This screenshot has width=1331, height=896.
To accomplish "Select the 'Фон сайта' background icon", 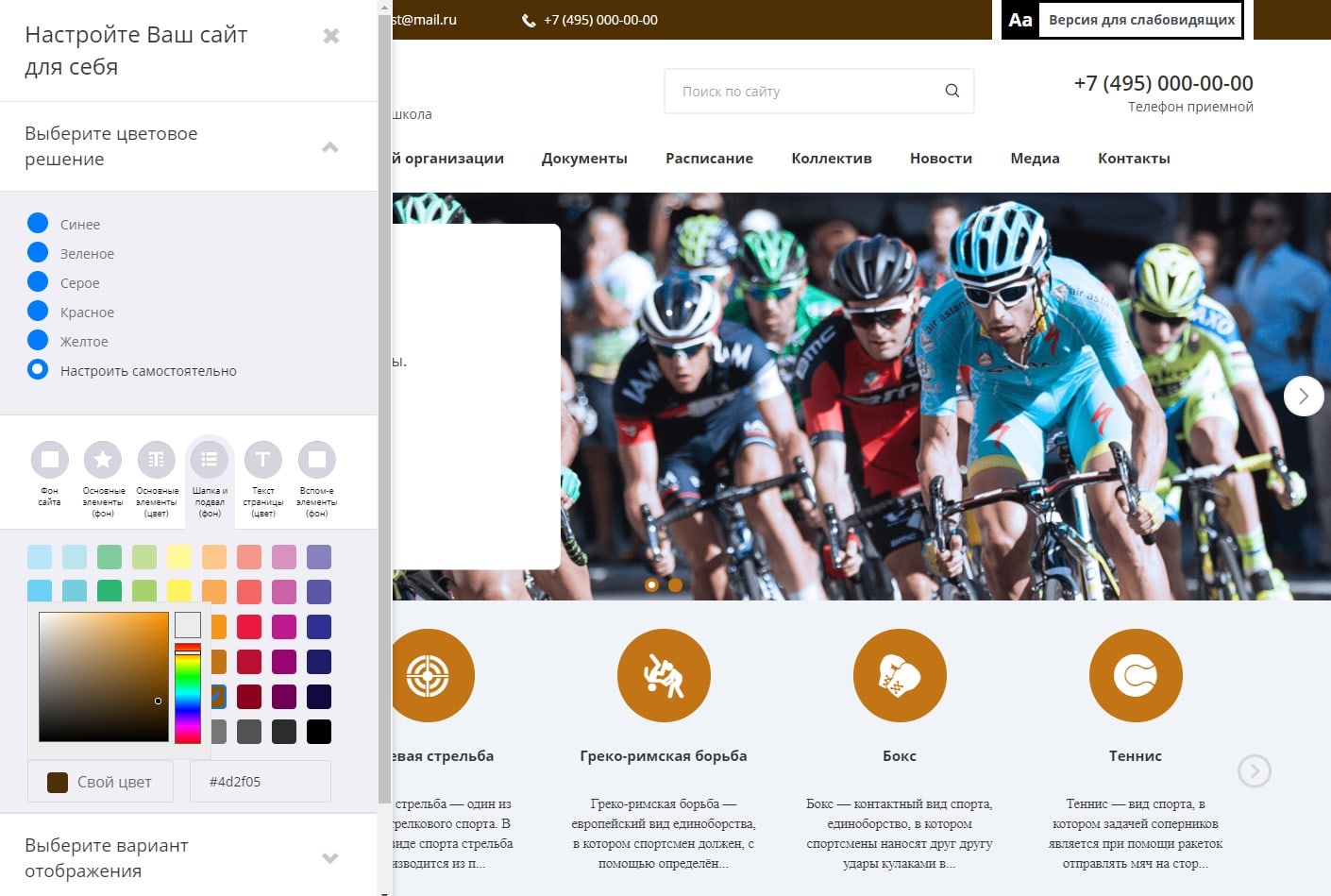I will coord(50,460).
